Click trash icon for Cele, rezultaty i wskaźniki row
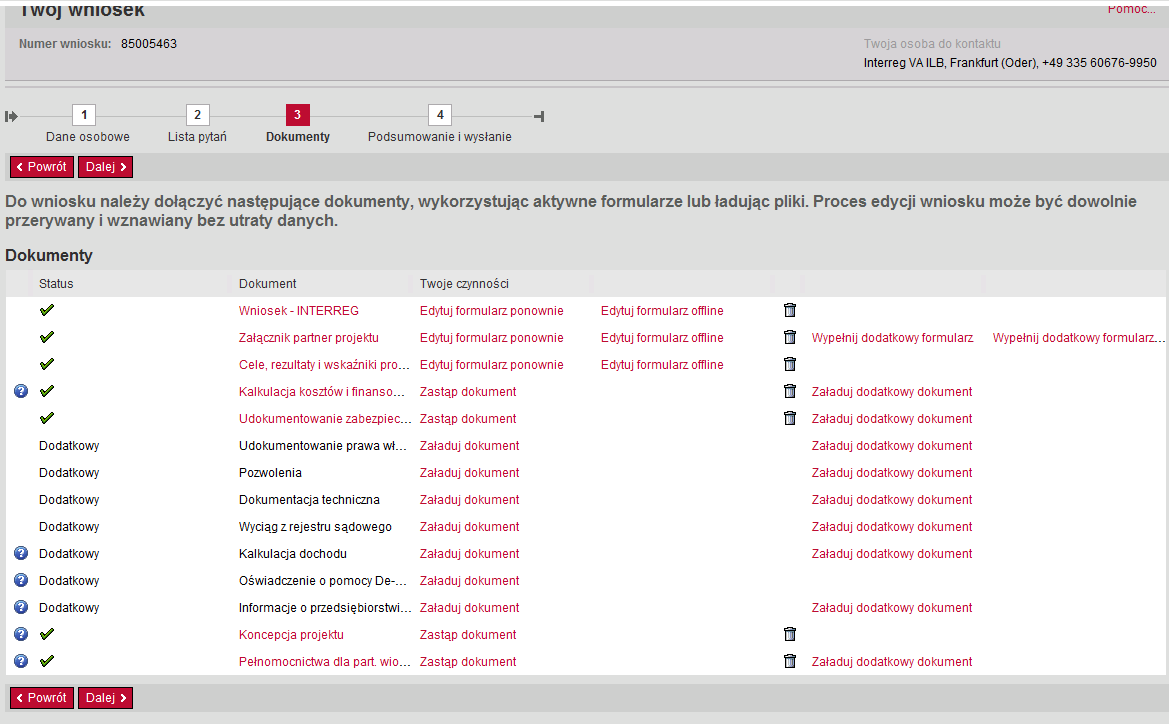 [790, 364]
